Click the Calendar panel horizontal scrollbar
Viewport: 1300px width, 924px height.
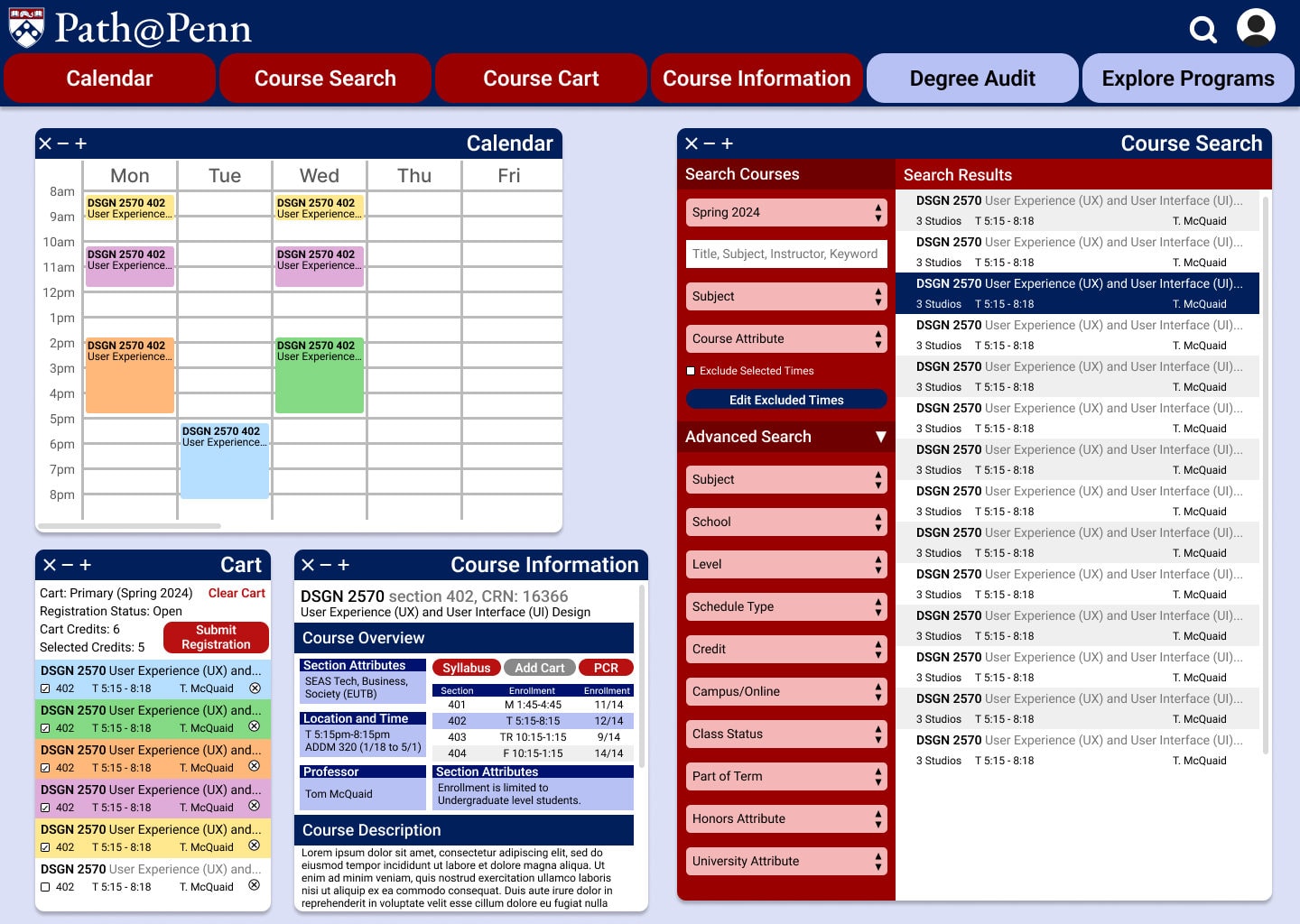[129, 525]
